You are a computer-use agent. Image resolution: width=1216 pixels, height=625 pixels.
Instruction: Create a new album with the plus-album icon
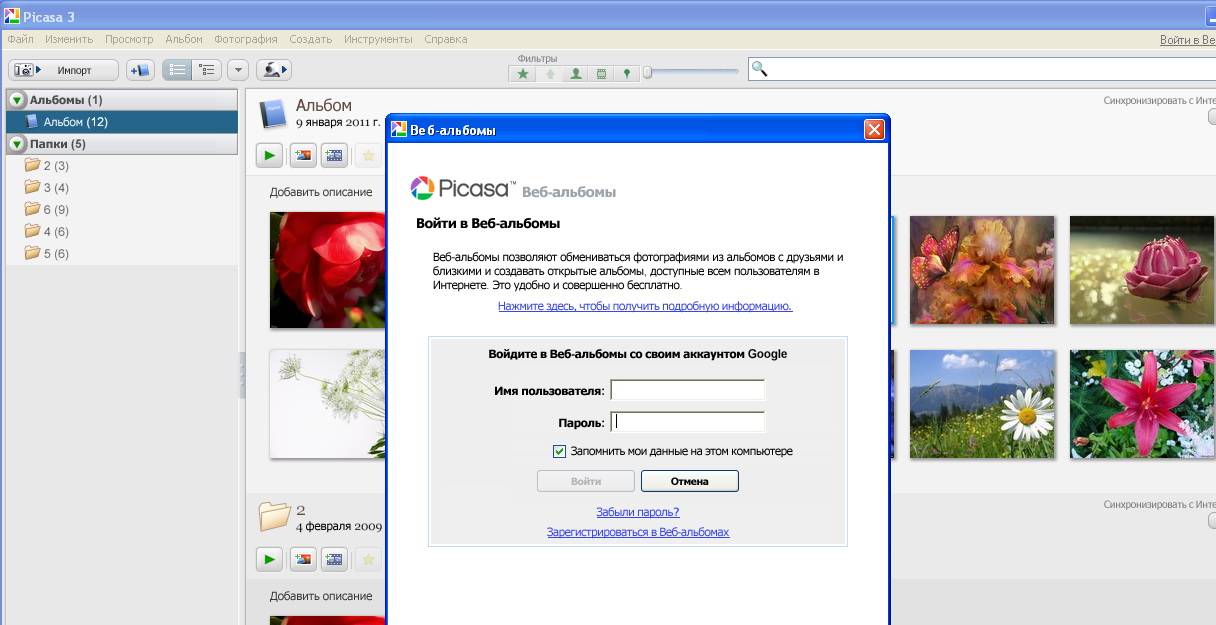140,70
